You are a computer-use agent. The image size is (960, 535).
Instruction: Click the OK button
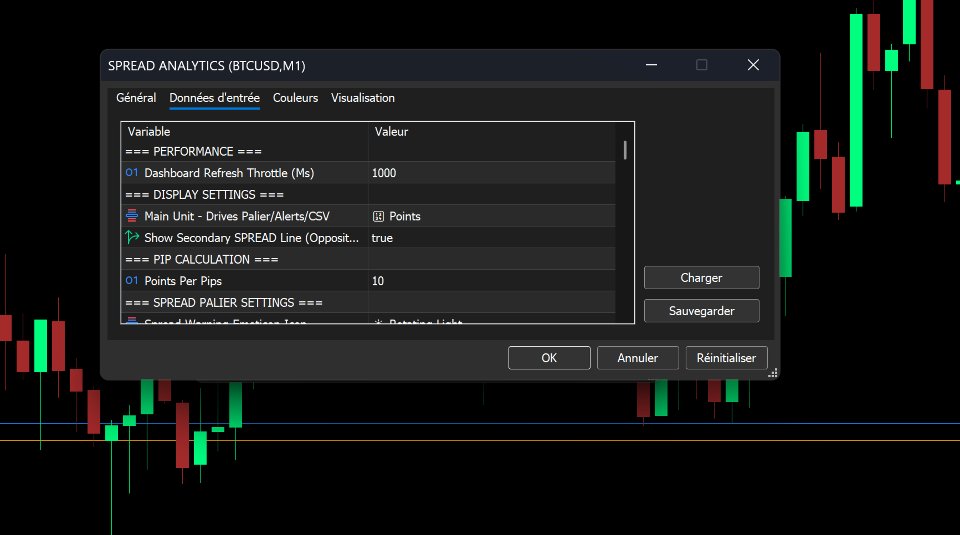pyautogui.click(x=549, y=358)
